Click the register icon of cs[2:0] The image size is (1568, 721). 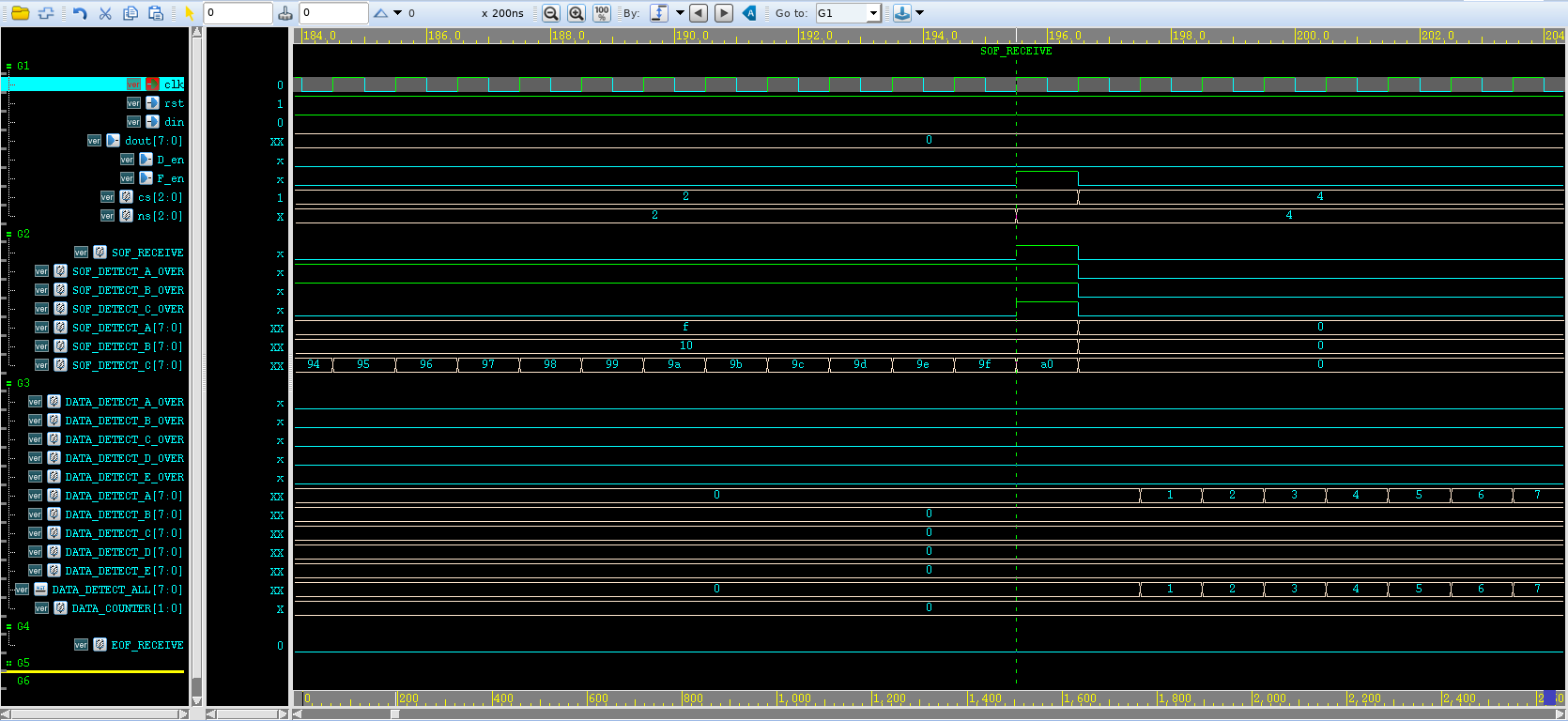tap(127, 197)
